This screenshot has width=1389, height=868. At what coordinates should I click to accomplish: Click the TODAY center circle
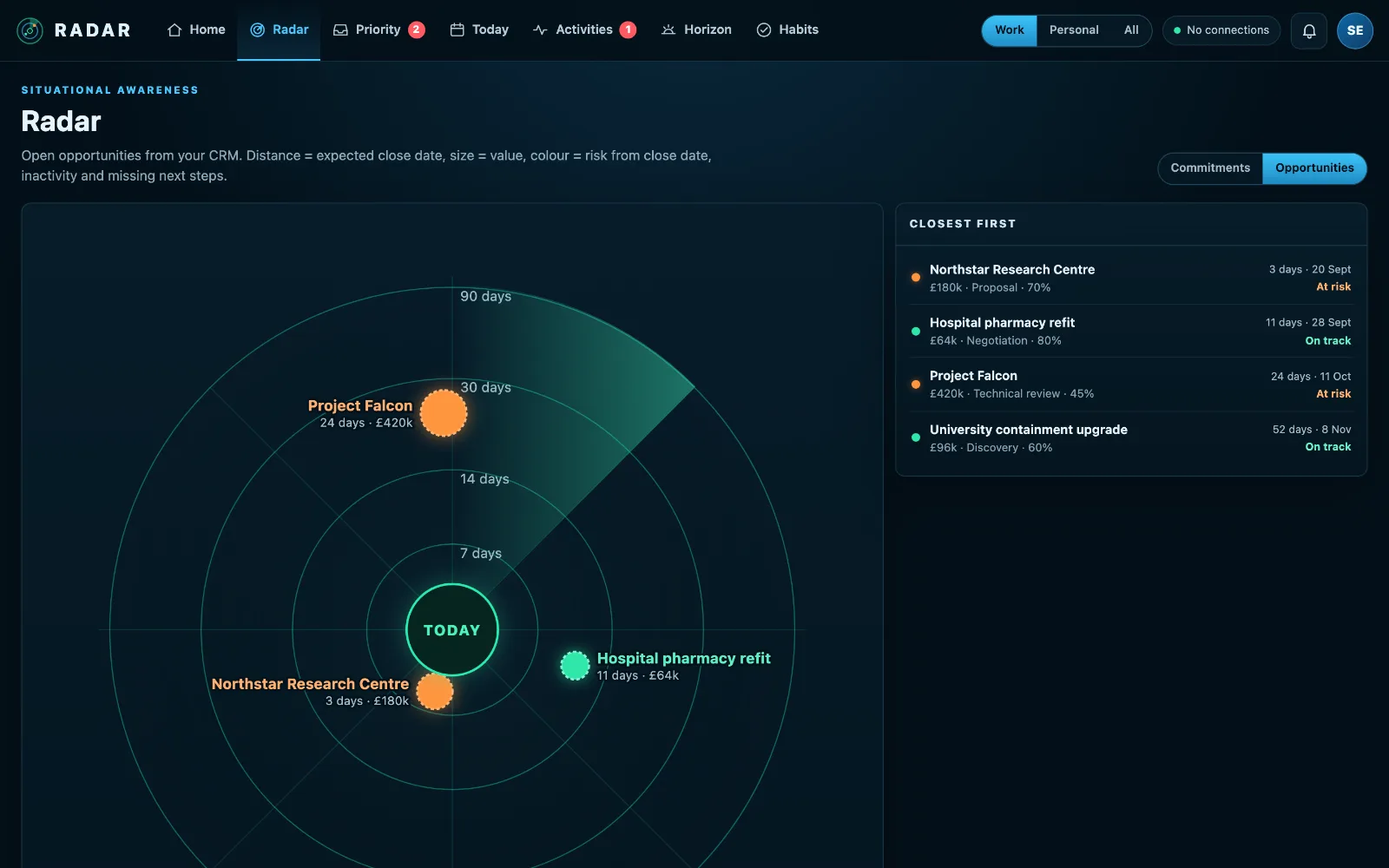pyautogui.click(x=452, y=630)
